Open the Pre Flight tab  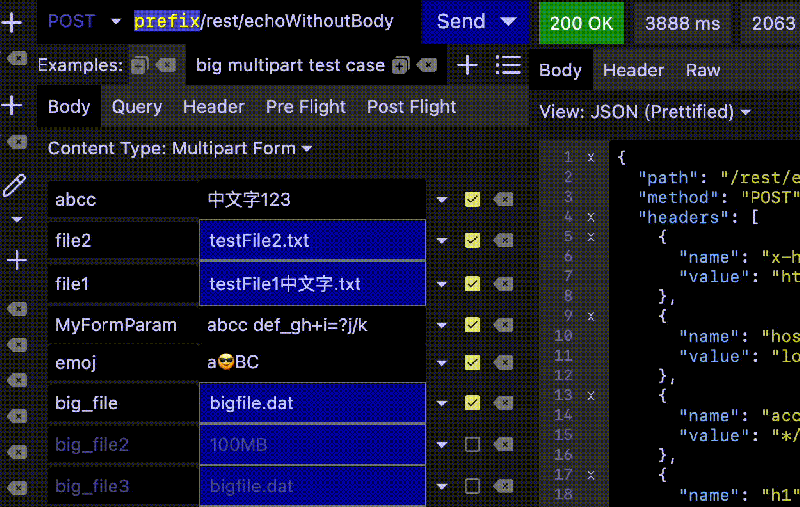click(x=306, y=107)
